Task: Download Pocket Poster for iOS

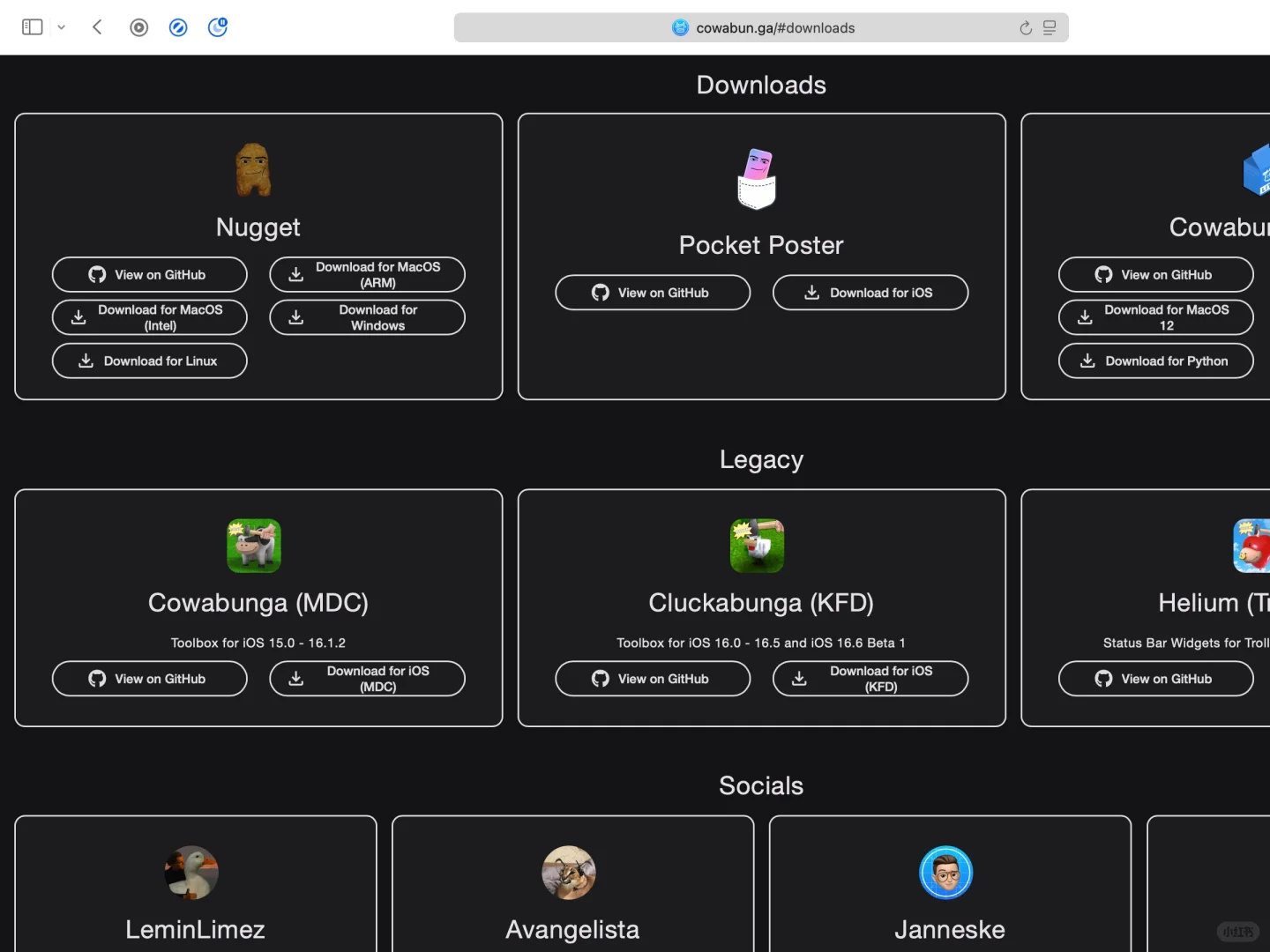Action: pos(870,293)
